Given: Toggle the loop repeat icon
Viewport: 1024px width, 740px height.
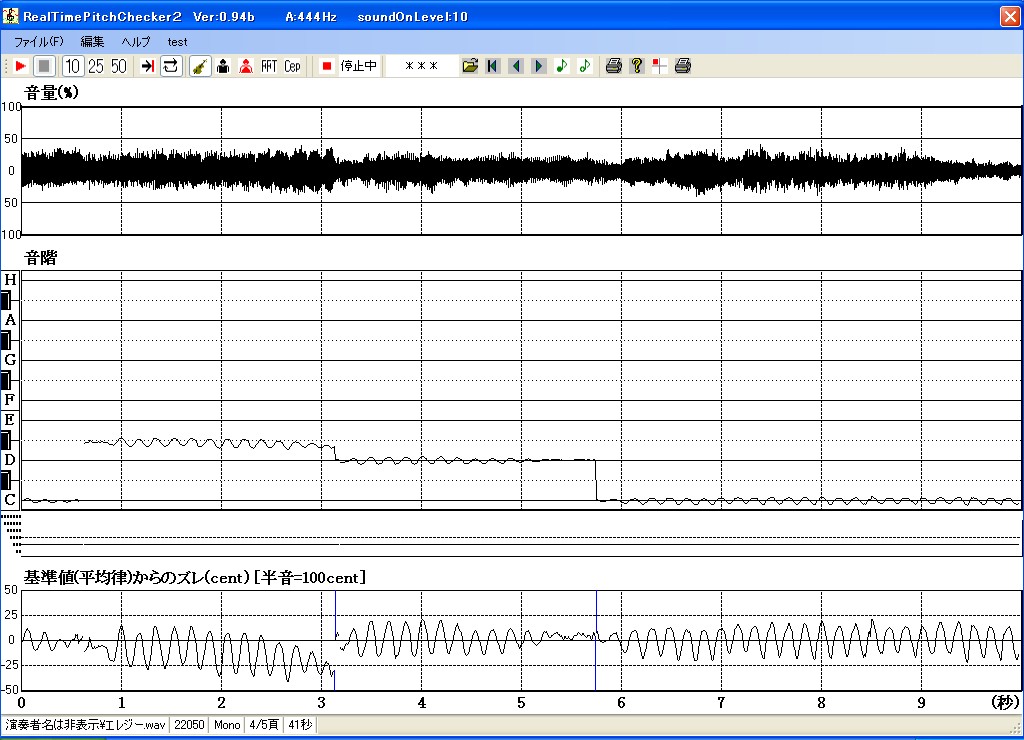Looking at the screenshot, I should point(170,66).
